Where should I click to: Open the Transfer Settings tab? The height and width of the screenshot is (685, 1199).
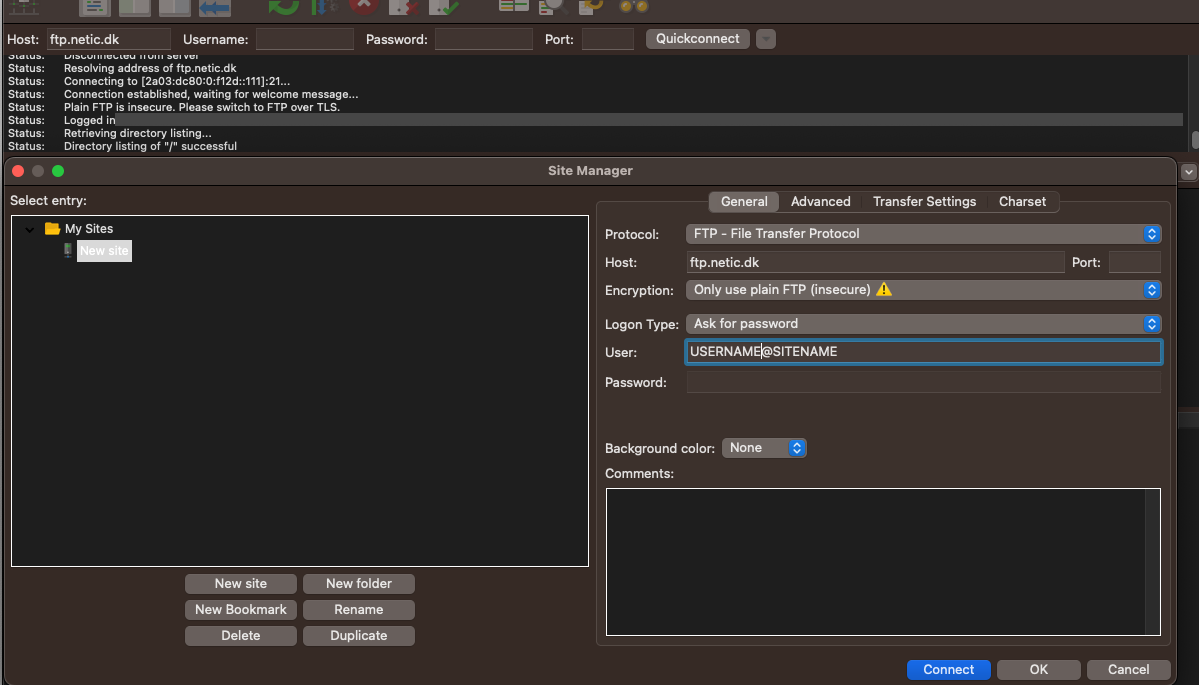pyautogui.click(x=924, y=202)
